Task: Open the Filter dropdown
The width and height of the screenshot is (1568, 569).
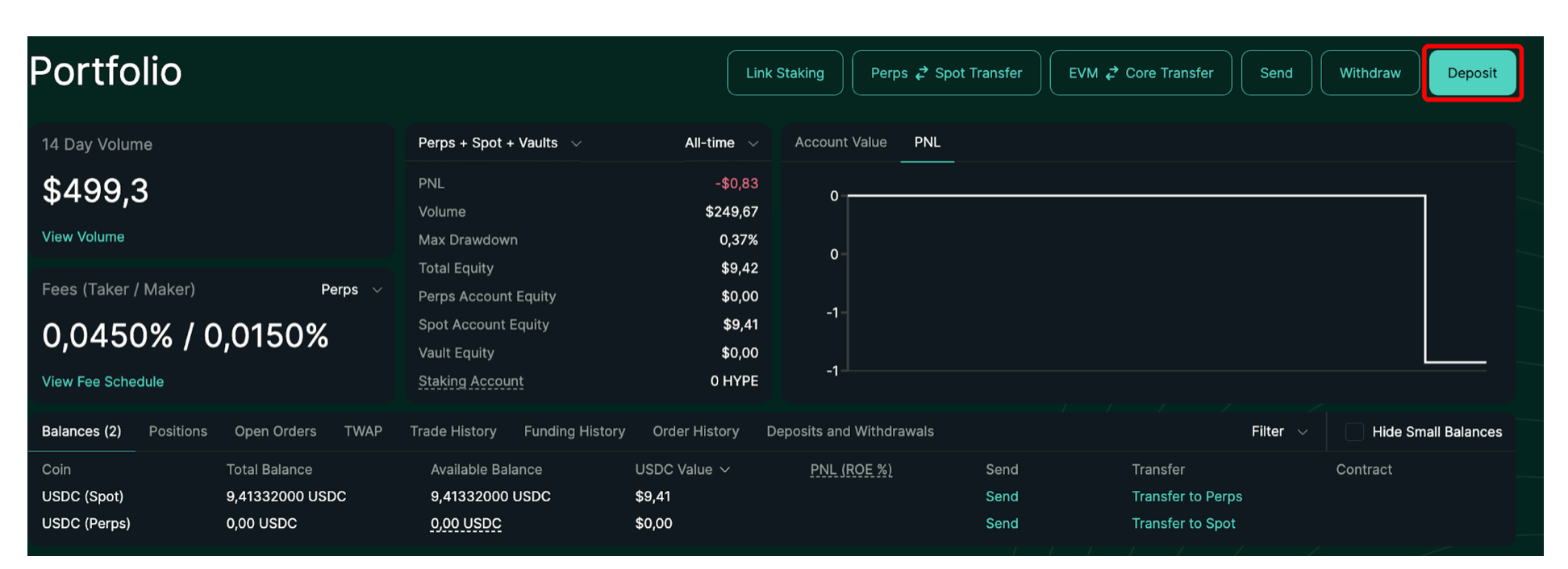Action: pos(1302,432)
